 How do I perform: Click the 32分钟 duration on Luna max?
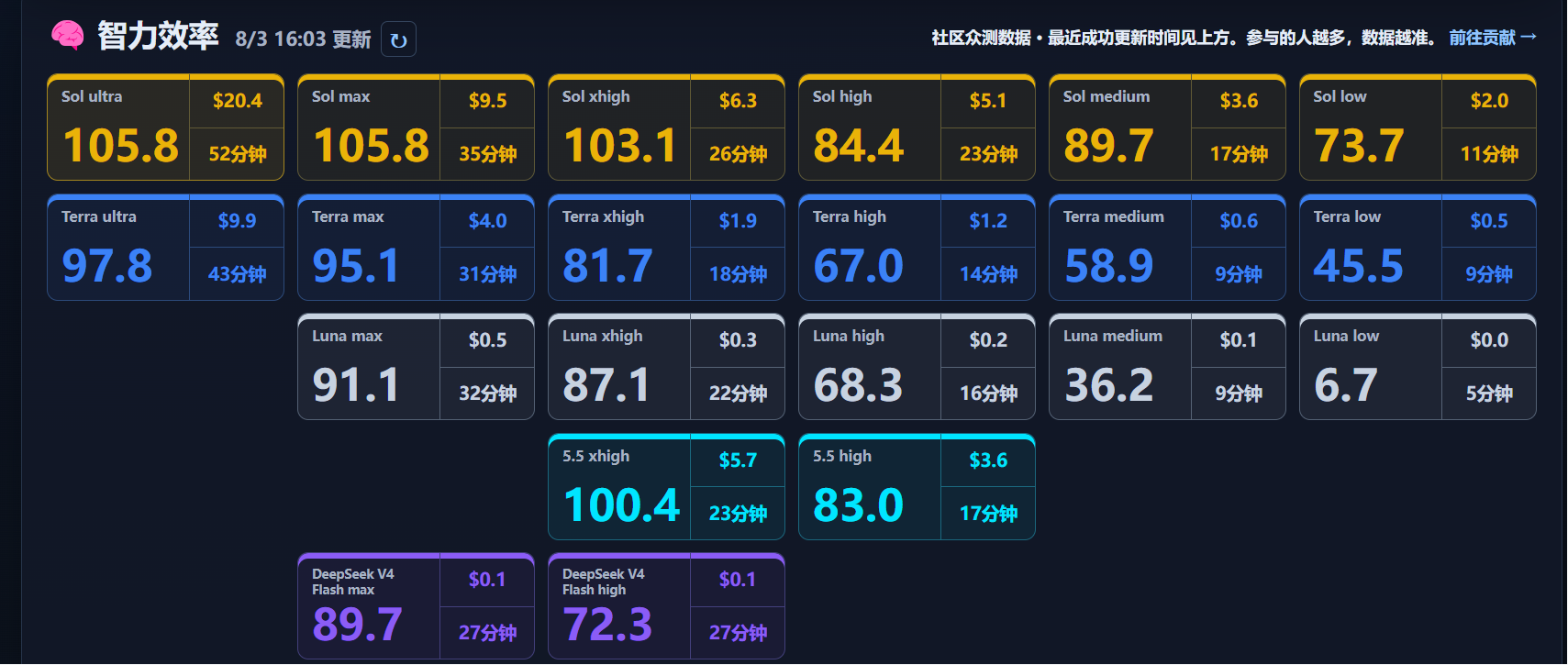[488, 393]
